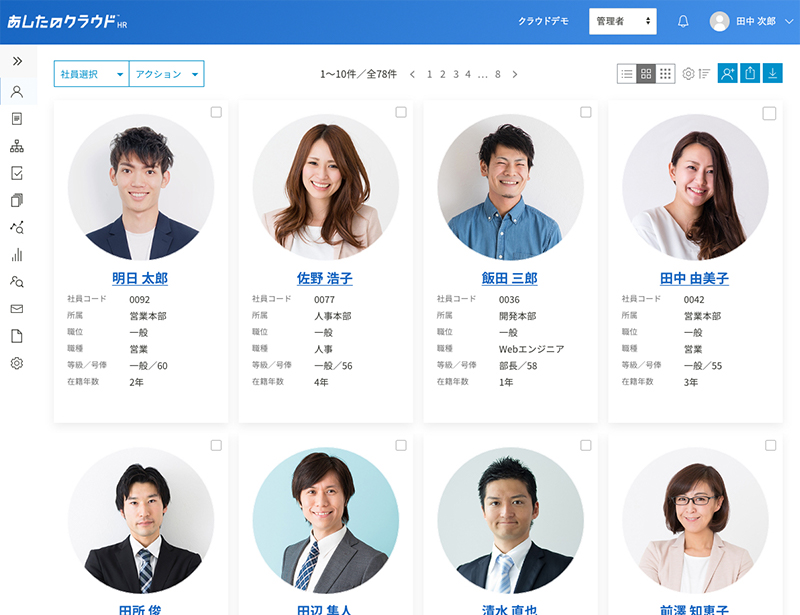The image size is (800, 615).
Task: Switch to small grid view icon
Action: tap(665, 73)
